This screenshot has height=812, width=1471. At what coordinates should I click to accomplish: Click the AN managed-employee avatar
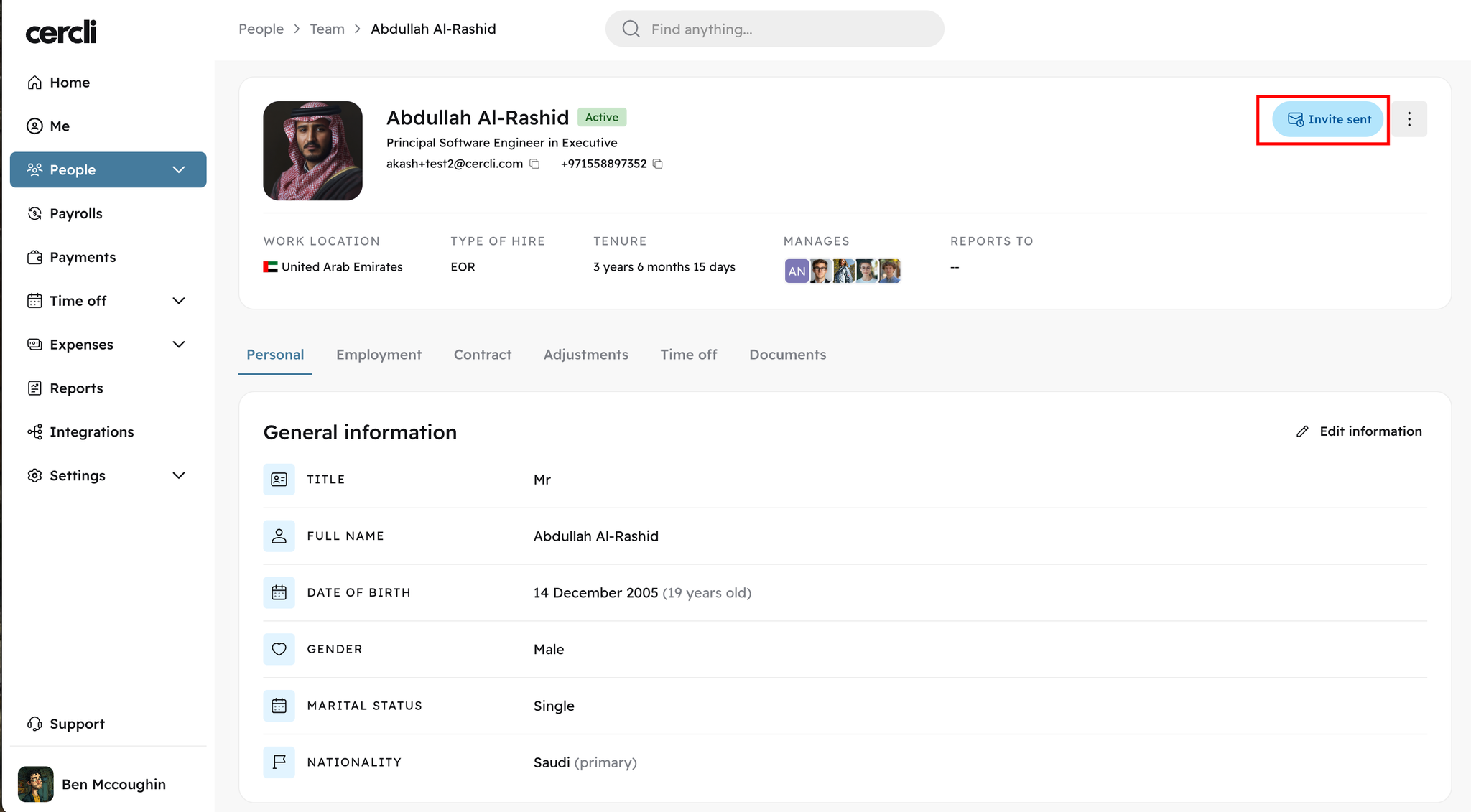pos(797,271)
